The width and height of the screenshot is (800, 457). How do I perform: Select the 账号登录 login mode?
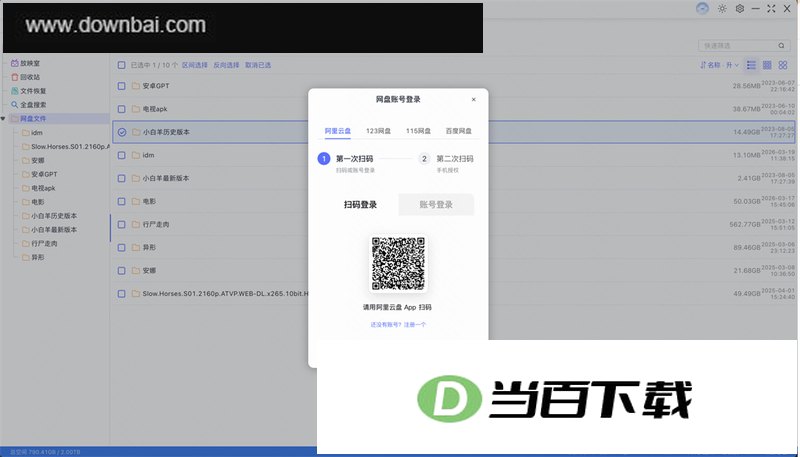(x=436, y=205)
